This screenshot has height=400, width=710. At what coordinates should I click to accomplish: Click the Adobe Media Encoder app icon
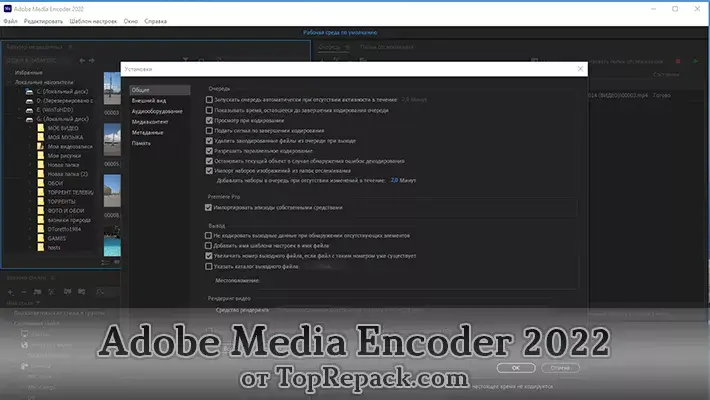pyautogui.click(x=8, y=9)
